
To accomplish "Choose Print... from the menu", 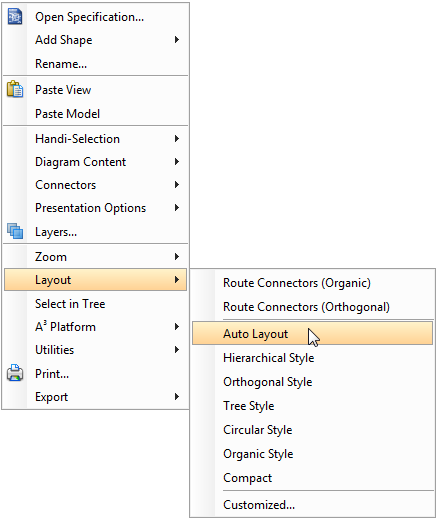I will 95,374.
